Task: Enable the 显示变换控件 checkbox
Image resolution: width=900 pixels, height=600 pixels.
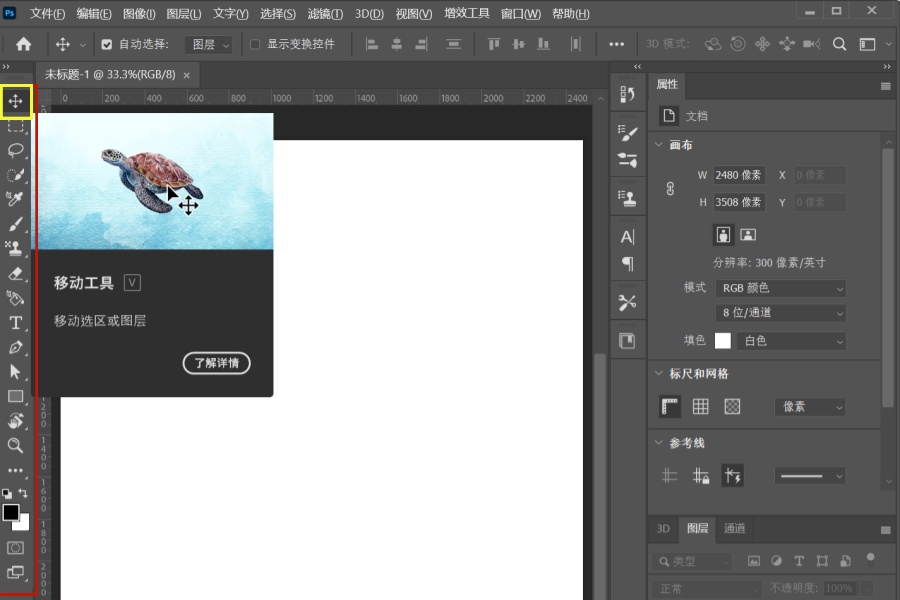Action: pos(255,44)
